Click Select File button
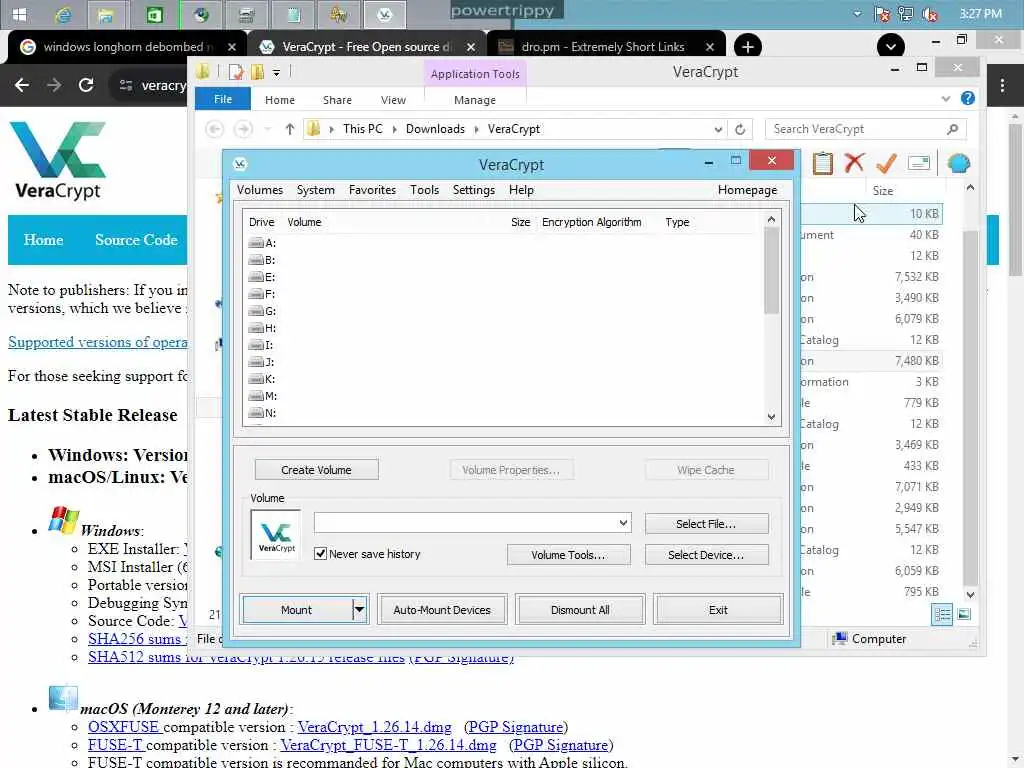Image resolution: width=1024 pixels, height=768 pixels. click(706, 524)
